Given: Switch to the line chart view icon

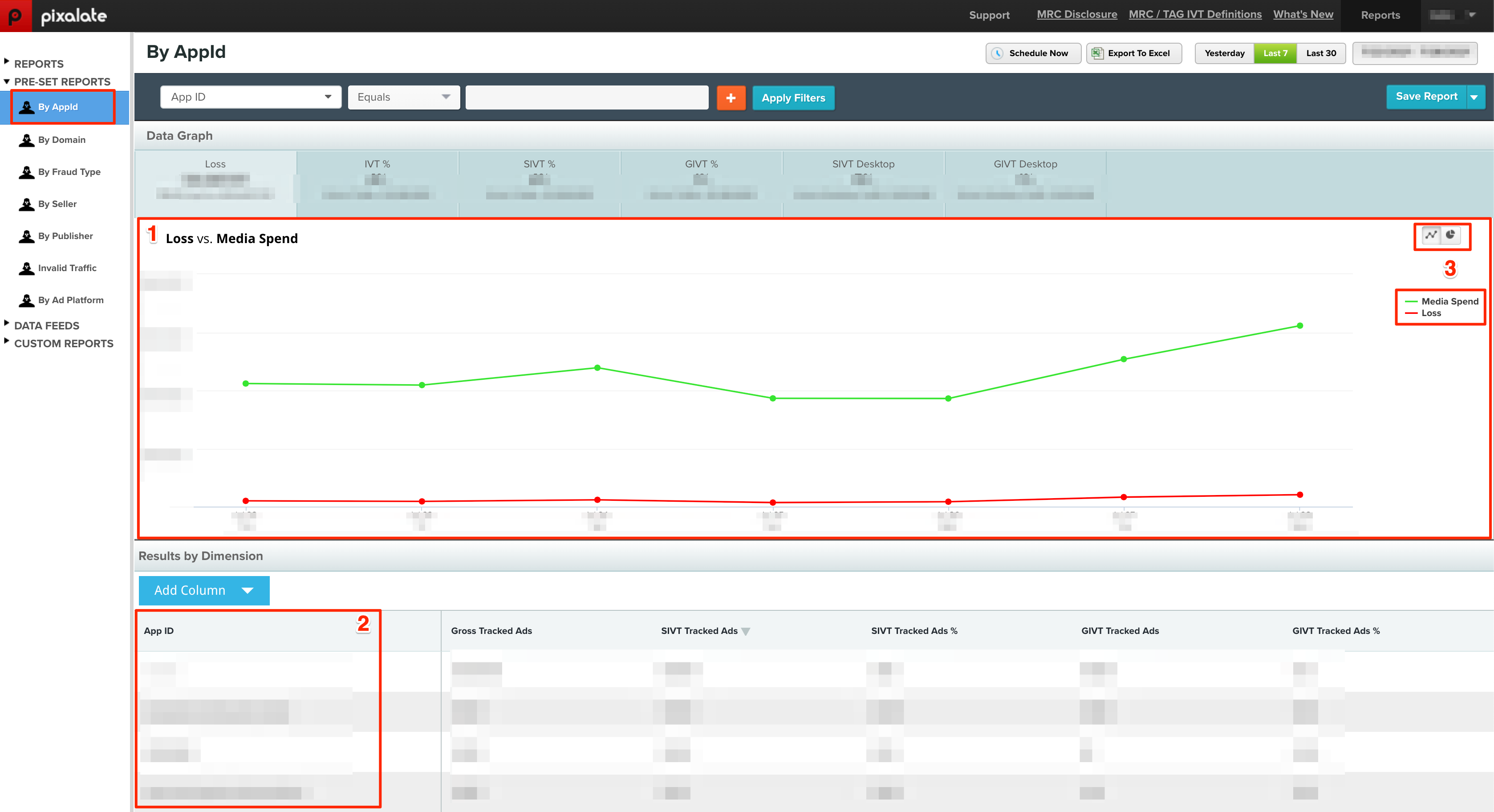Looking at the screenshot, I should 1431,235.
